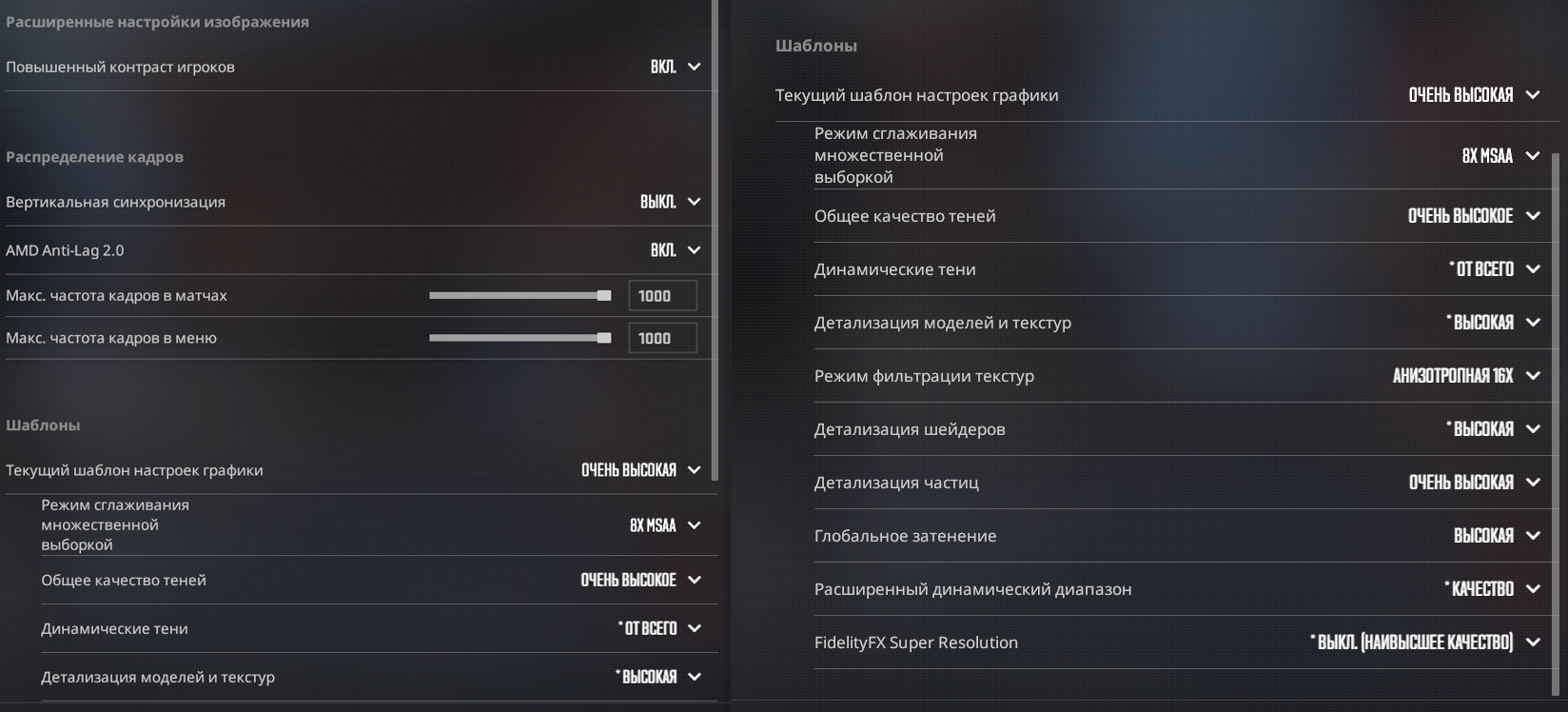Open Текущий шаблон настроек графики in right panel
The image size is (1568, 712).
[1473, 95]
